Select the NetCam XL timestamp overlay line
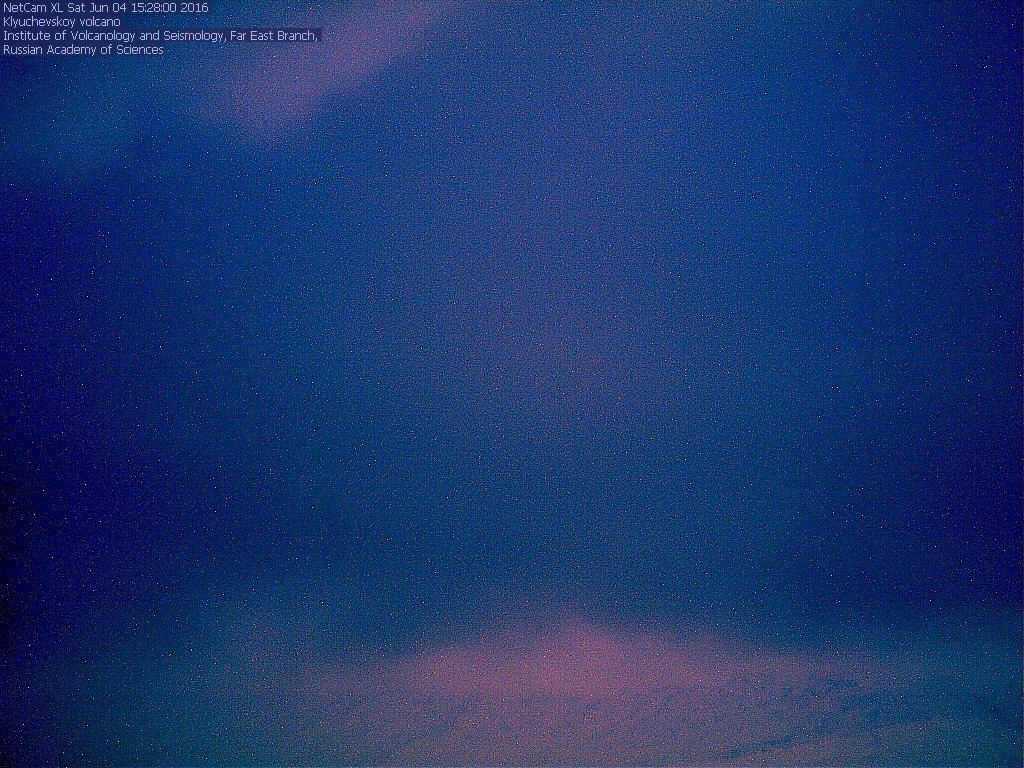 106,8
